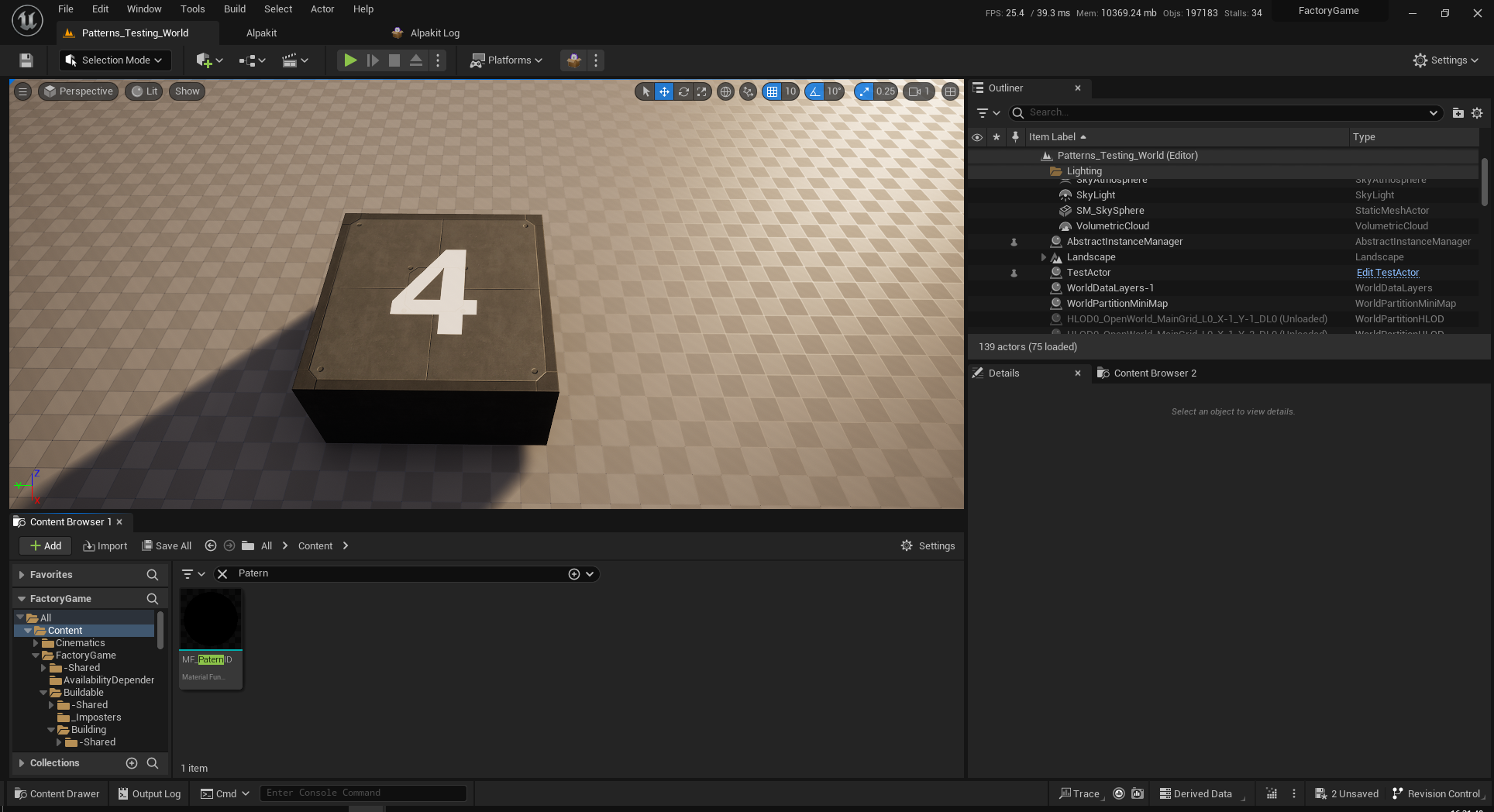
Task: Select the viewport select-objects tool
Action: tap(645, 91)
